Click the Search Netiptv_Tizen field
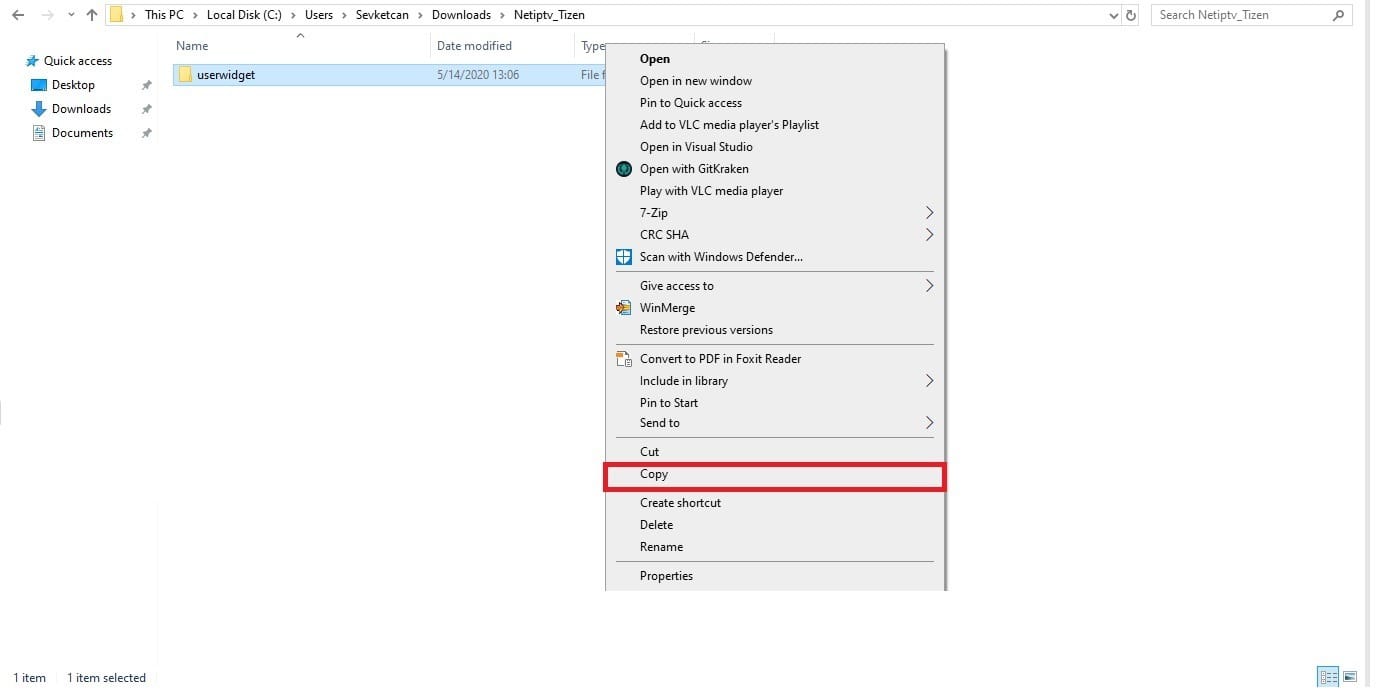The image size is (1379, 692). (1240, 15)
